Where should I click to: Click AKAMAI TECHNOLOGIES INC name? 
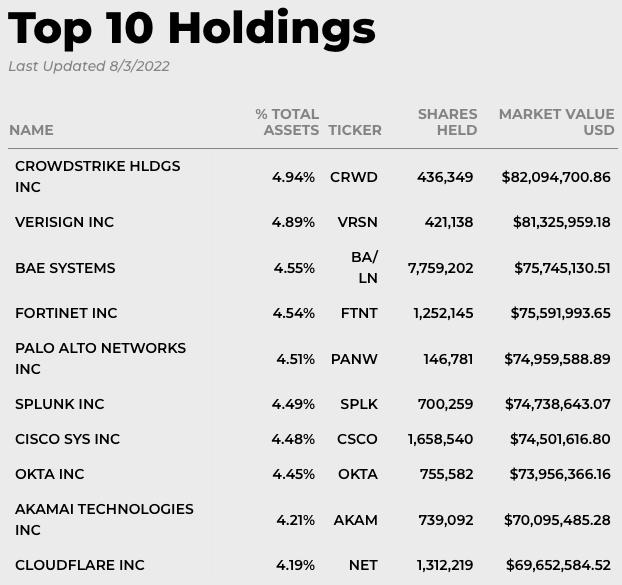point(104,520)
